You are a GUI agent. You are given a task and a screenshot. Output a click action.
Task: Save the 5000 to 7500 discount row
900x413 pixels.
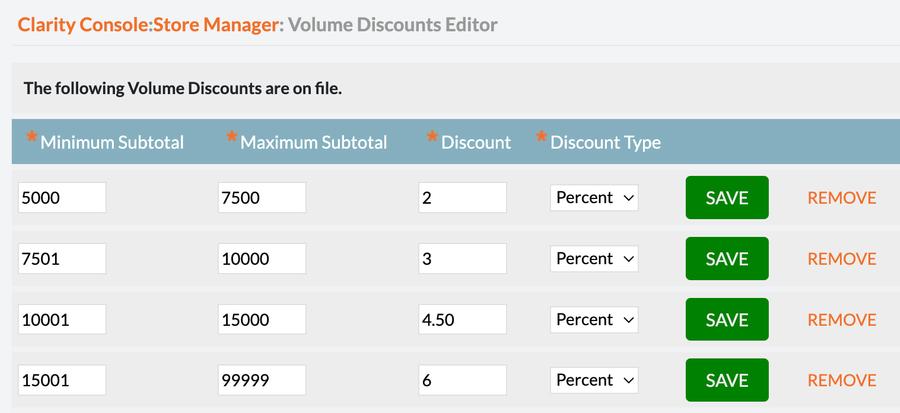[727, 198]
